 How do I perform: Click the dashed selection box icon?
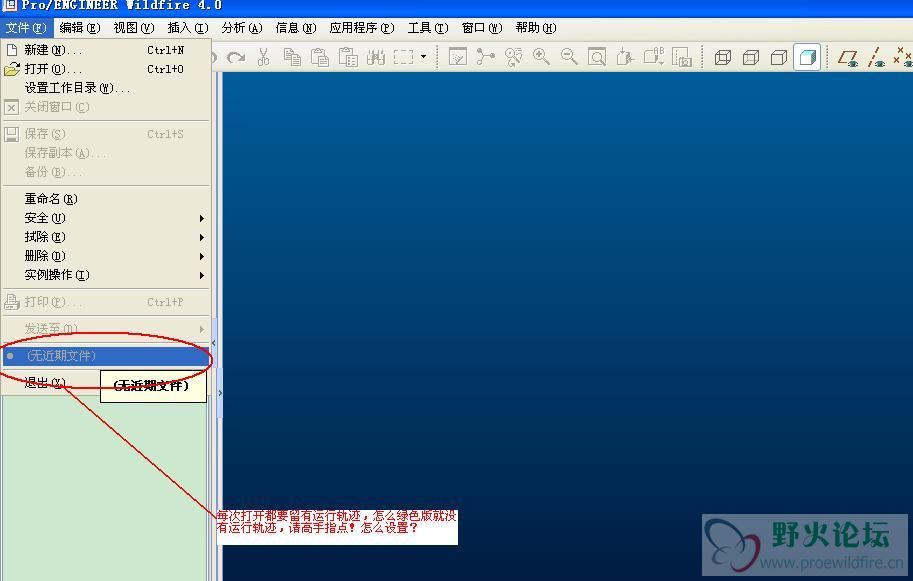[404, 57]
